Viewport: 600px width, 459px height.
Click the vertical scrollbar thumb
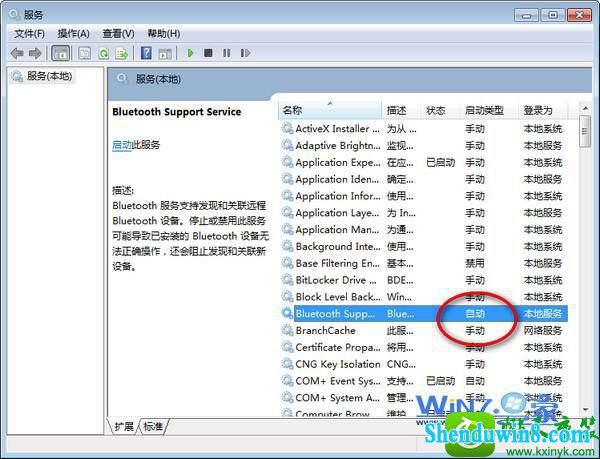[585, 131]
